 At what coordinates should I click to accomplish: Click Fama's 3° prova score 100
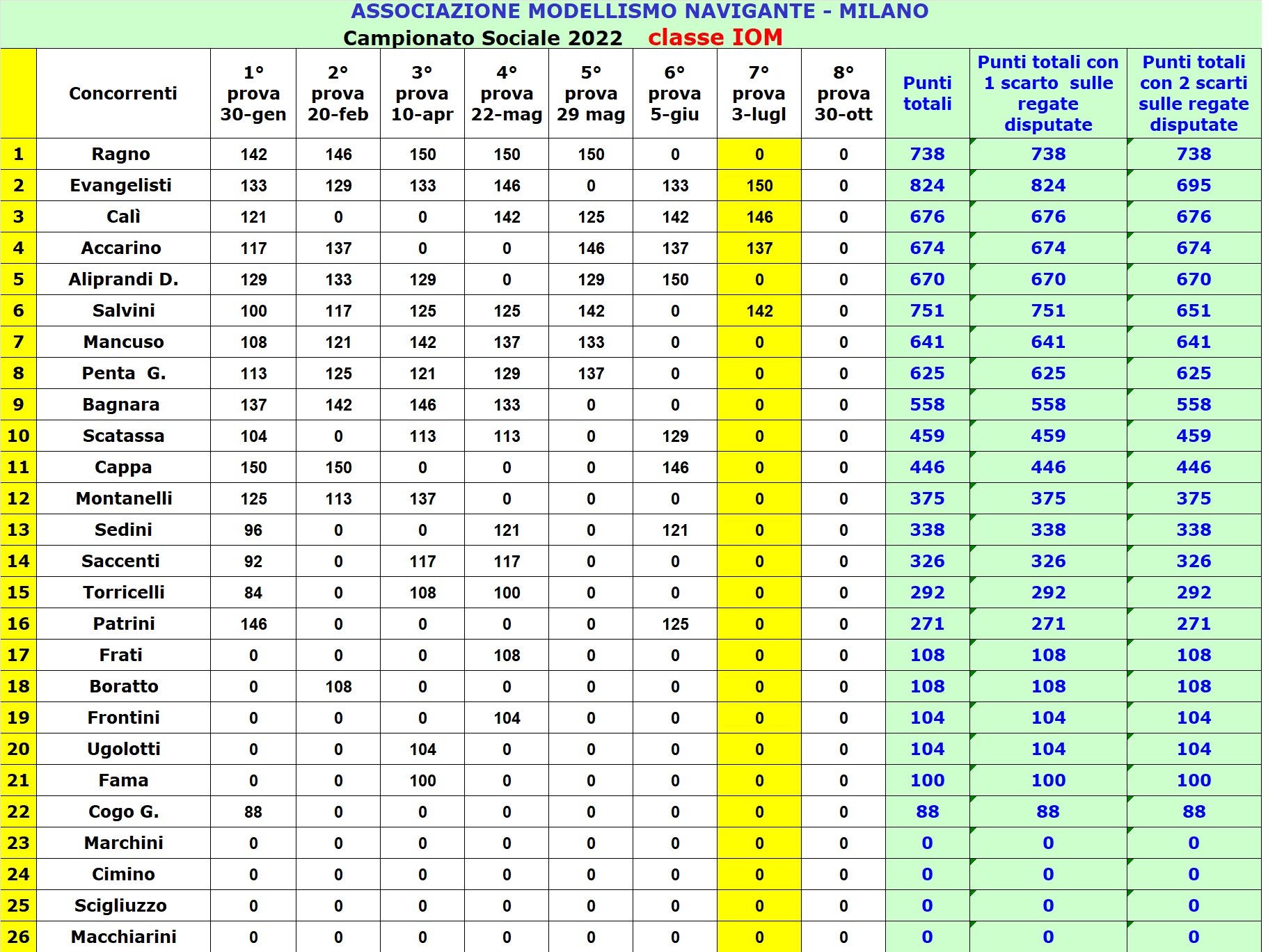click(422, 781)
